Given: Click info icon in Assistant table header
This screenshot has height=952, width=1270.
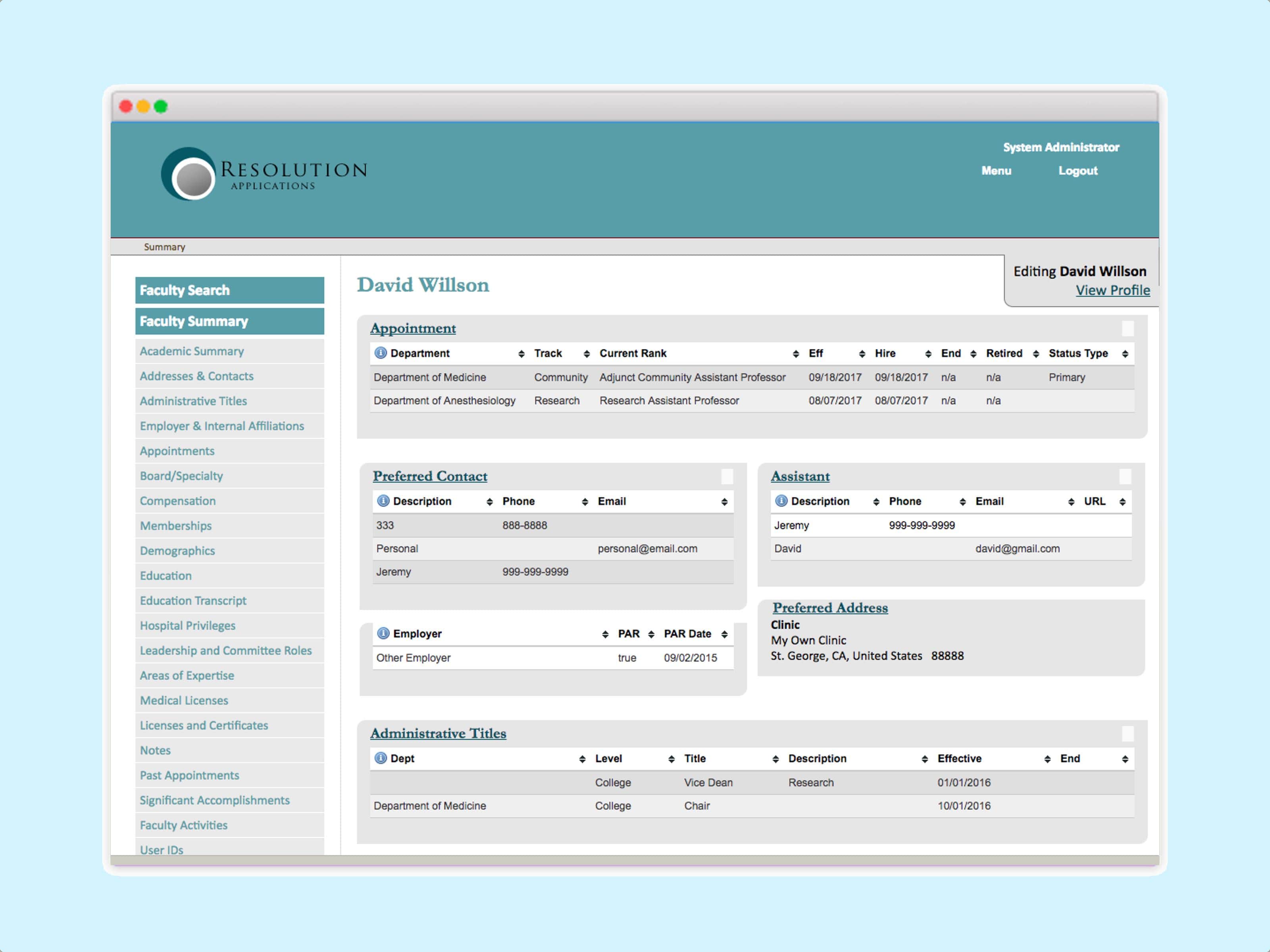Looking at the screenshot, I should point(781,501).
